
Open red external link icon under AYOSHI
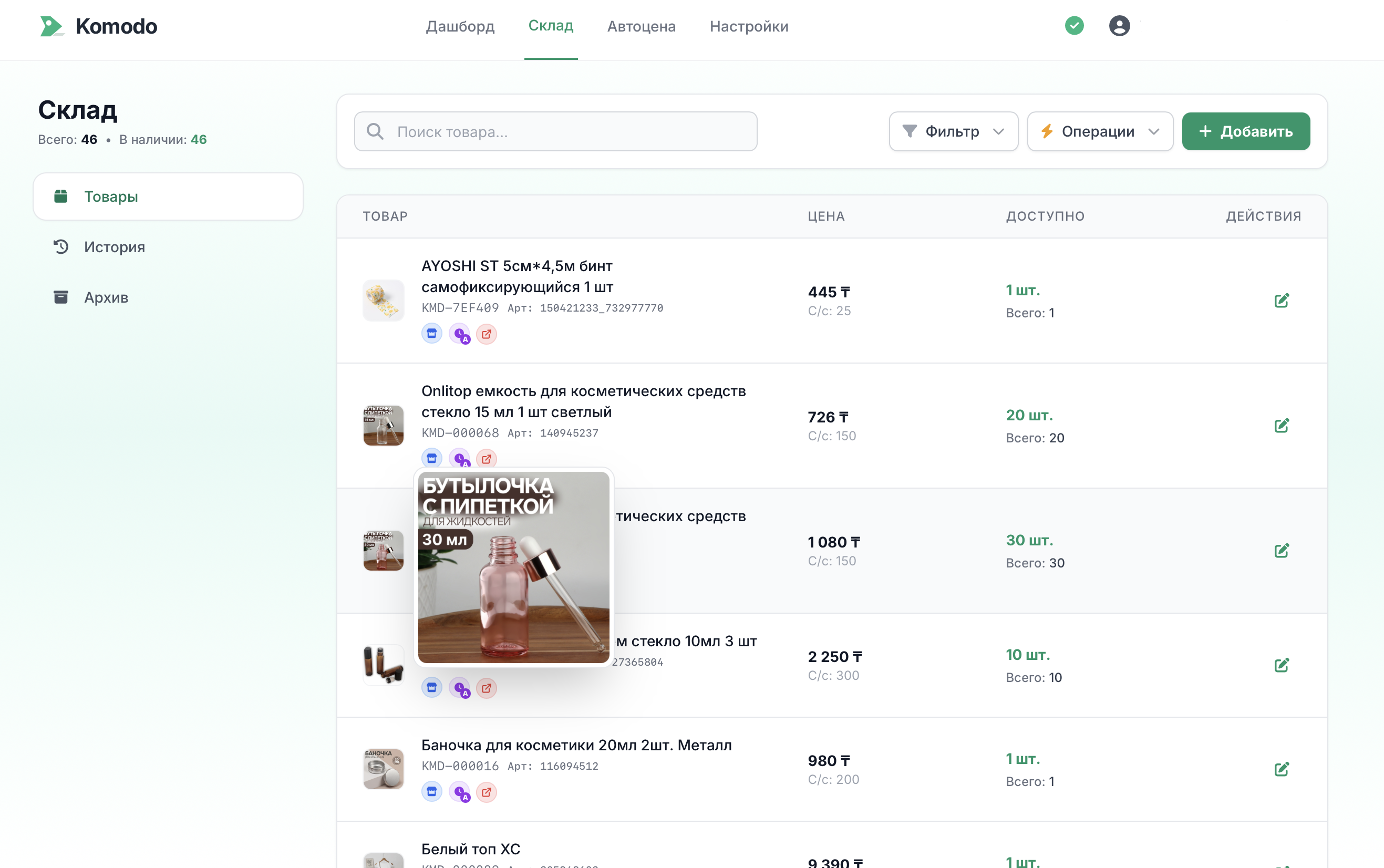coord(486,334)
